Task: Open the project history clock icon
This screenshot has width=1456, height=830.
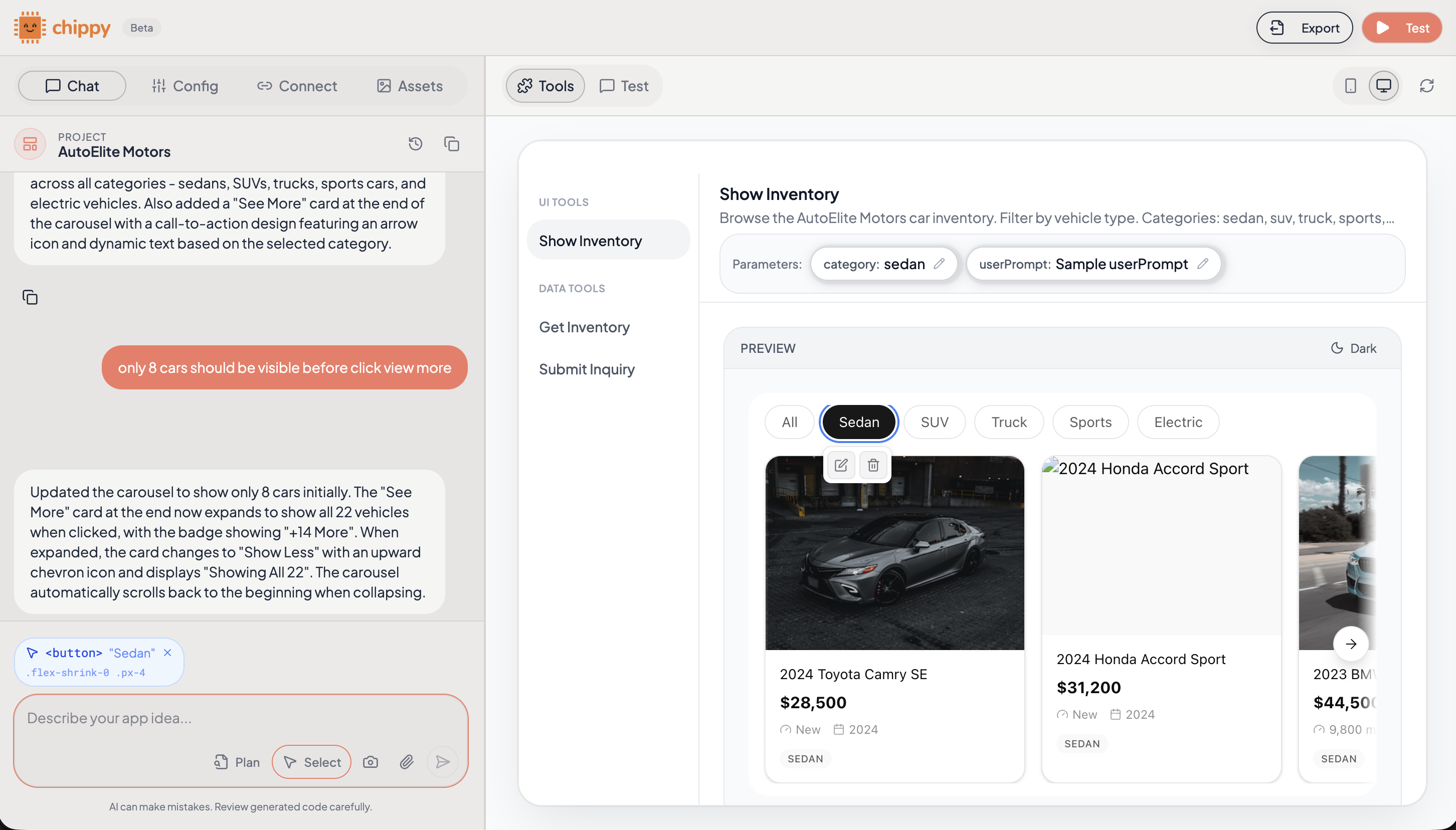Action: click(x=416, y=144)
